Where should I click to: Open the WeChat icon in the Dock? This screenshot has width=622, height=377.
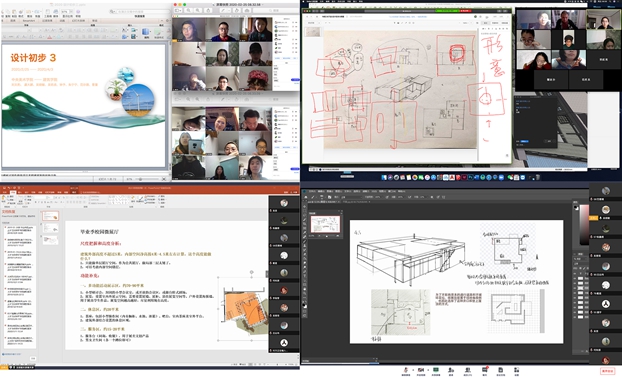coord(510,177)
